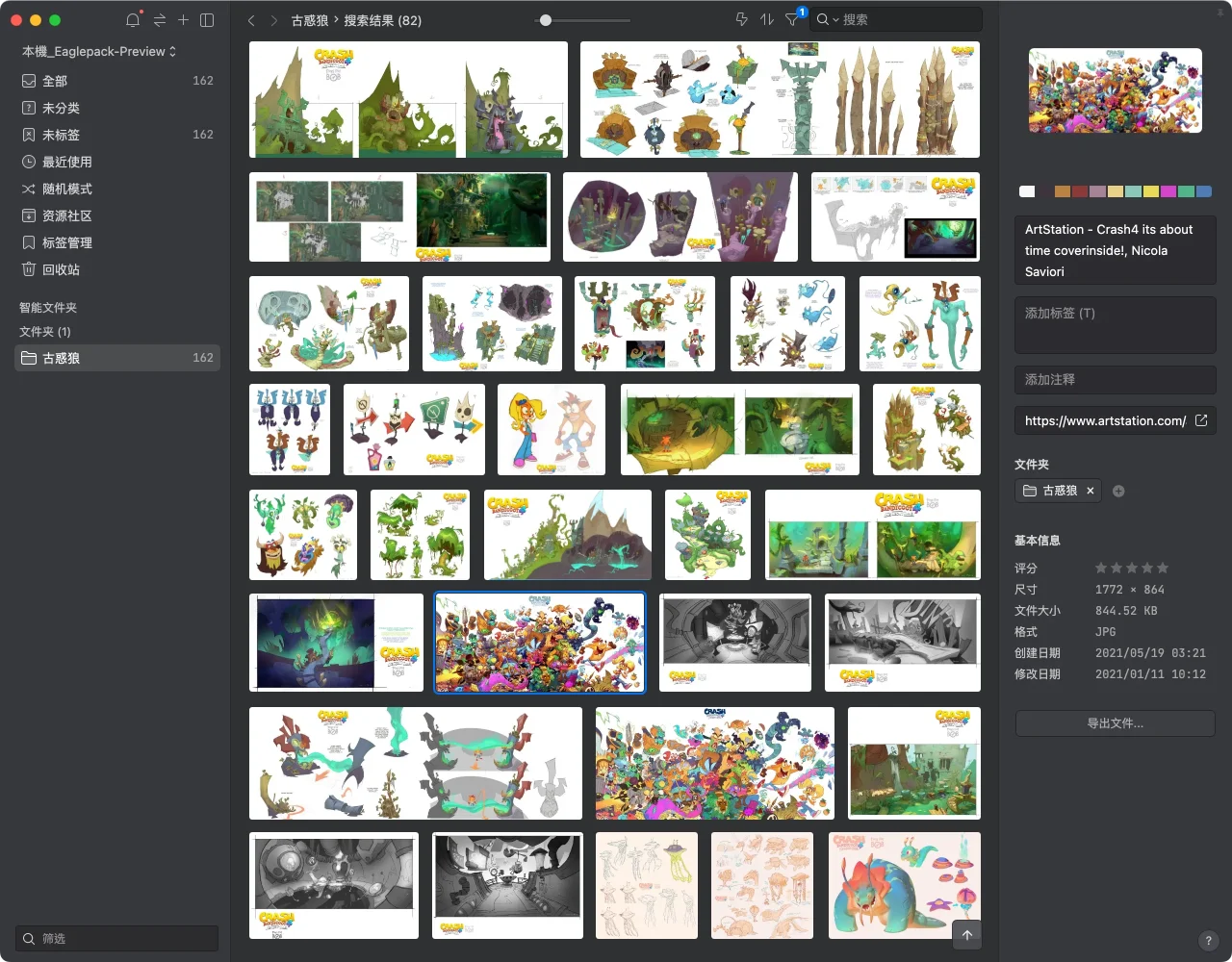Click the 2021/05/19 03:21 creation date
The width and height of the screenshot is (1232, 962).
pos(1150,653)
